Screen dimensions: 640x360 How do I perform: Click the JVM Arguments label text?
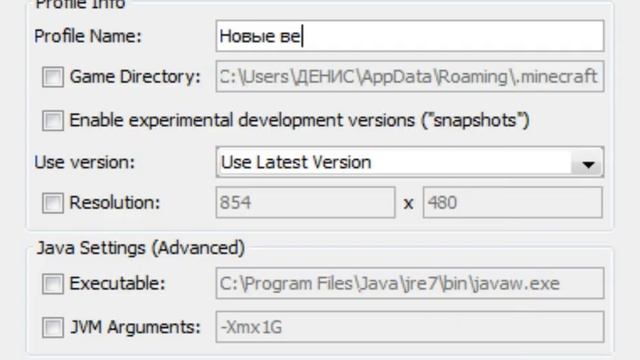[135, 327]
